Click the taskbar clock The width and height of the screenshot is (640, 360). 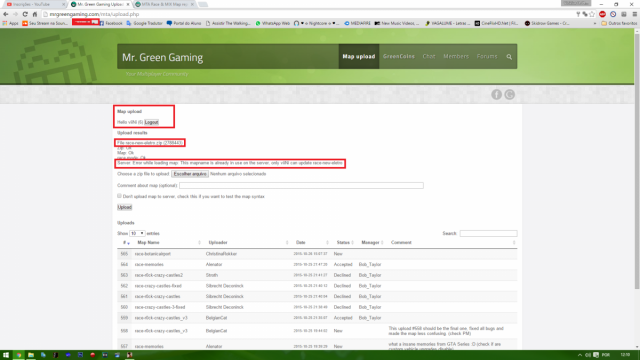[625, 355]
